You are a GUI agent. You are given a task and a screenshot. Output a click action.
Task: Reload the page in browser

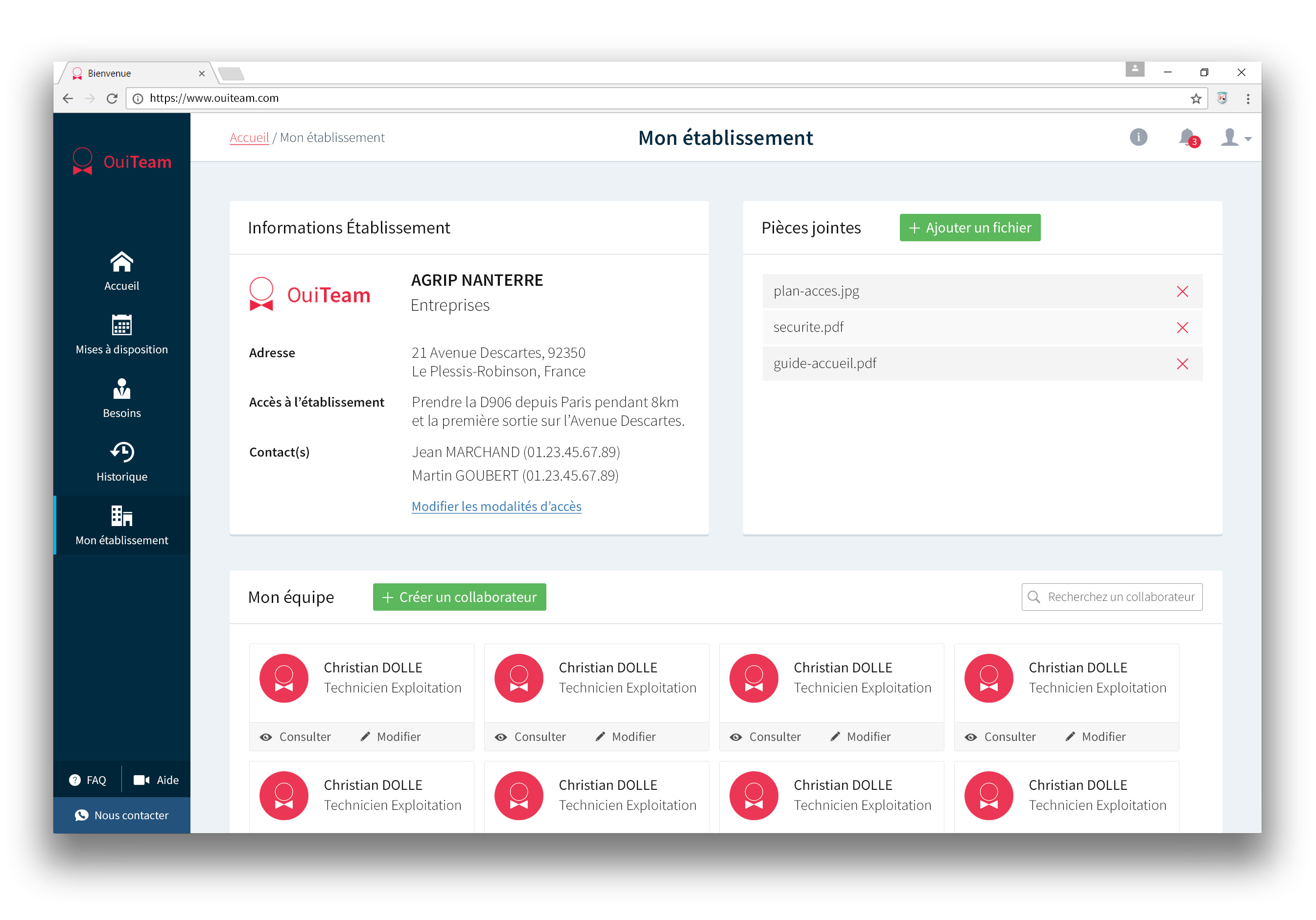[x=112, y=98]
